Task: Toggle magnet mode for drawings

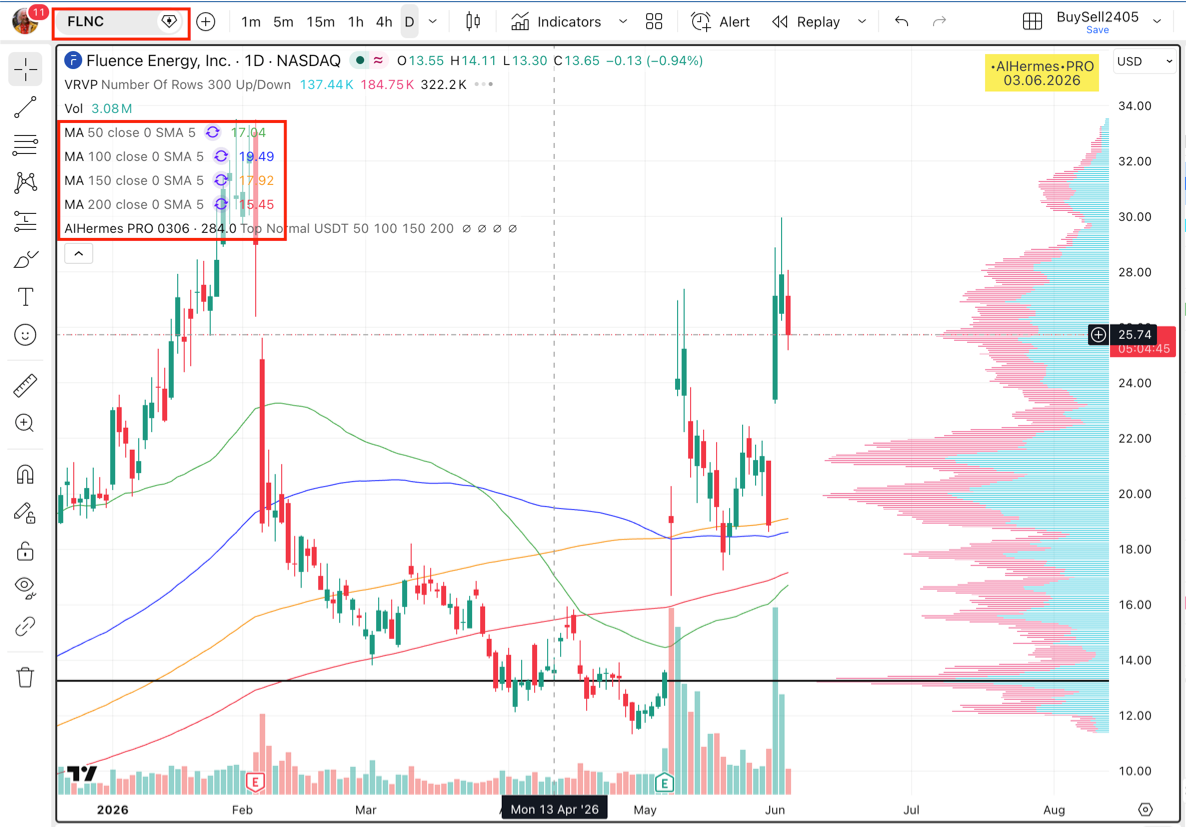Action: point(25,474)
